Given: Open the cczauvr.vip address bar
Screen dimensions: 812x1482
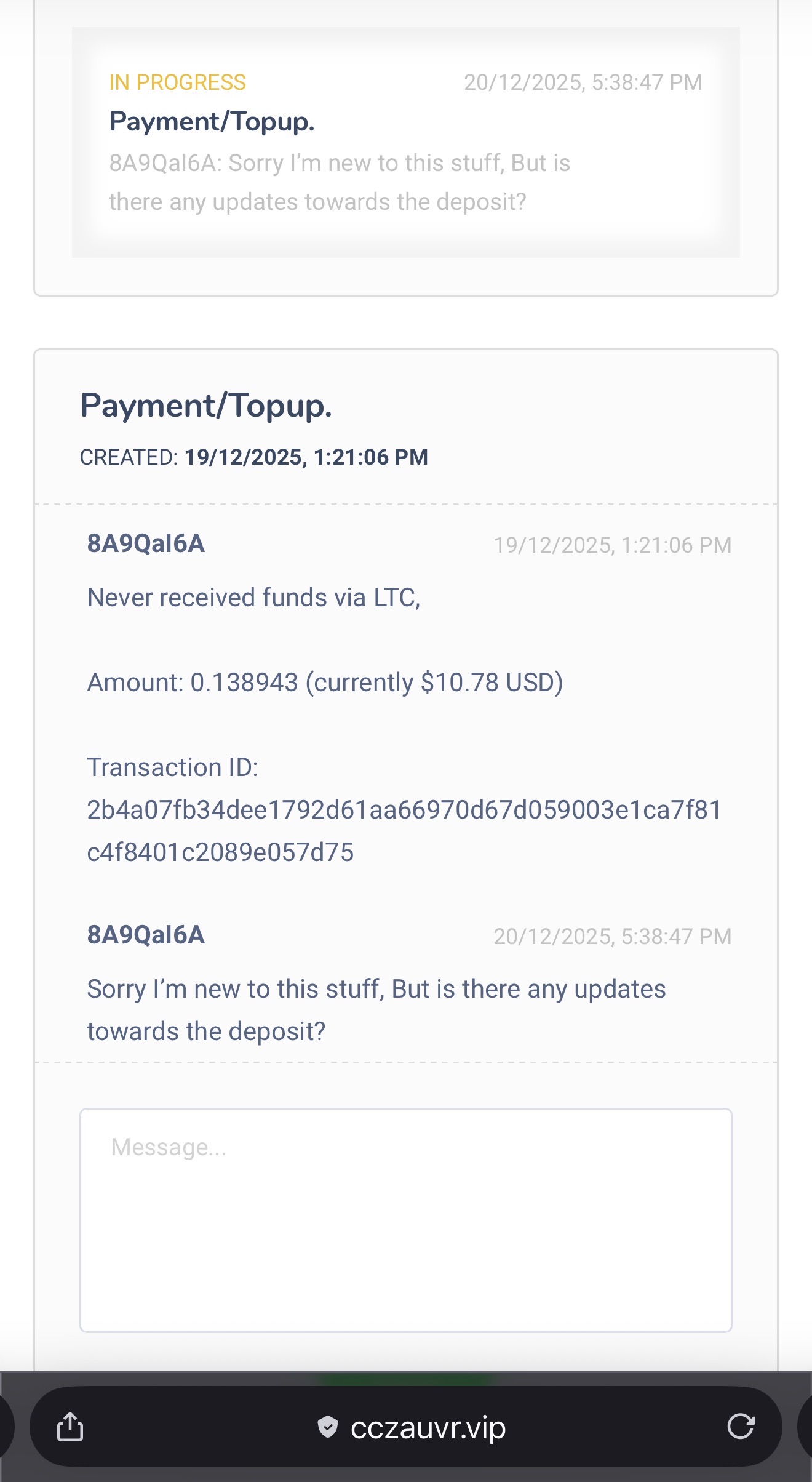Looking at the screenshot, I should [428, 1427].
